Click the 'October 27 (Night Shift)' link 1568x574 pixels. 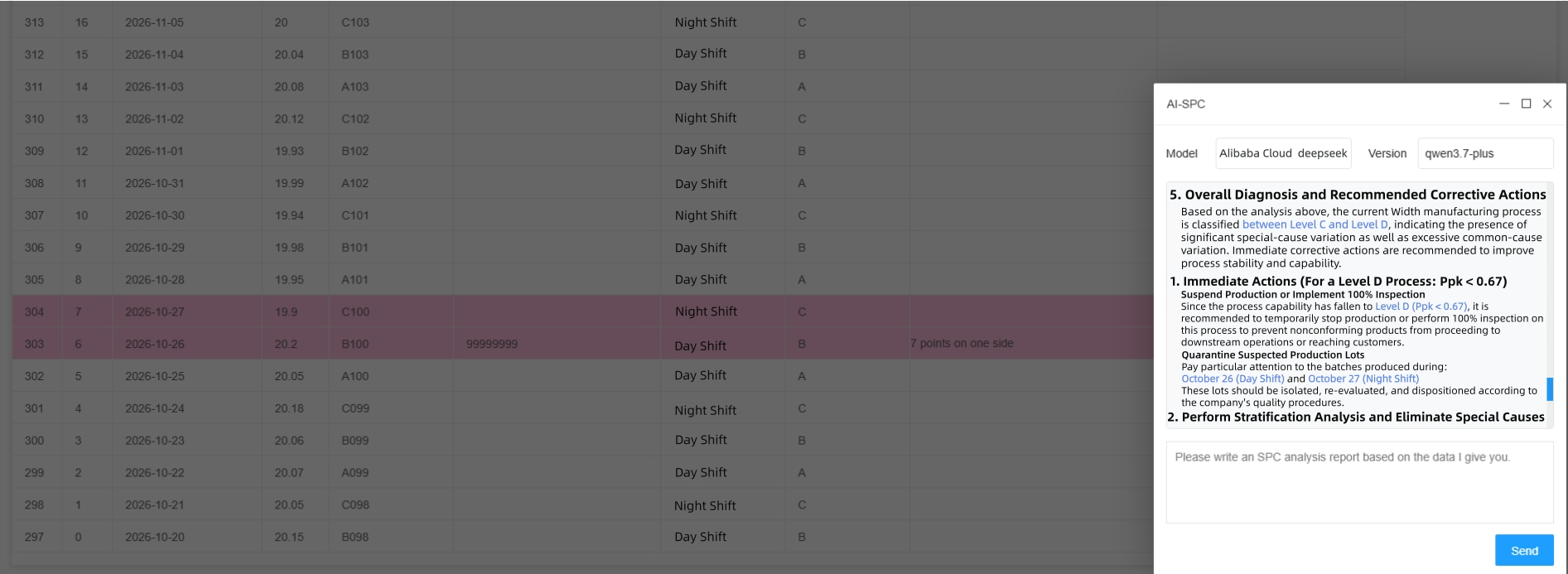pos(1363,379)
